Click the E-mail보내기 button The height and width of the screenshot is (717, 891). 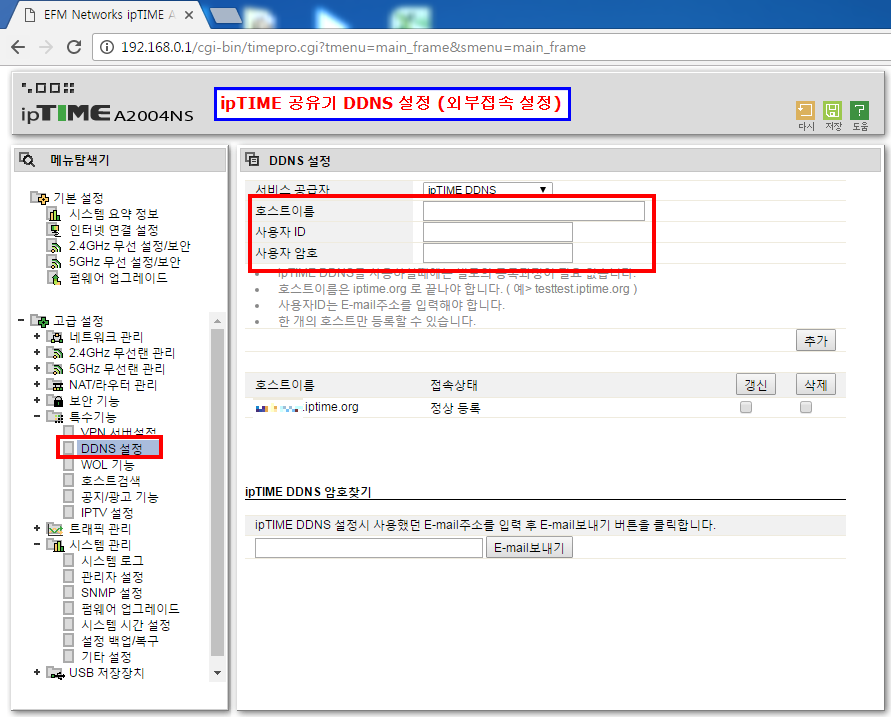pyautogui.click(x=529, y=547)
